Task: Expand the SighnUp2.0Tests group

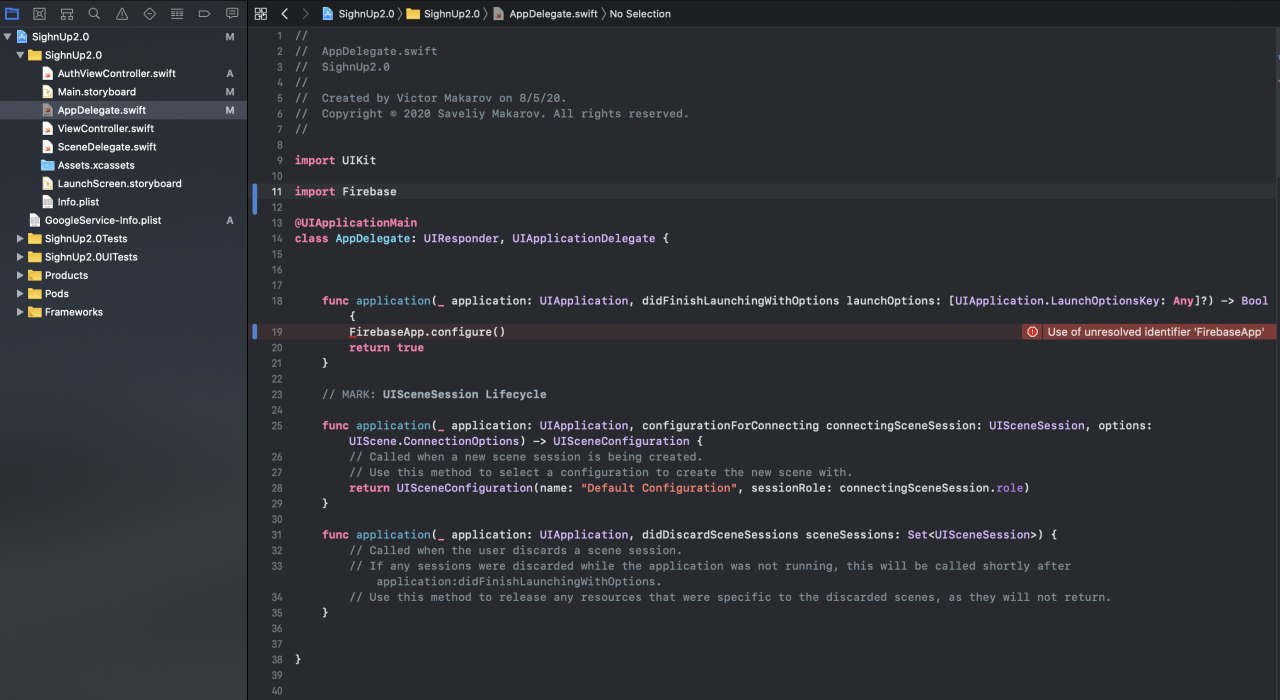Action: [21, 239]
